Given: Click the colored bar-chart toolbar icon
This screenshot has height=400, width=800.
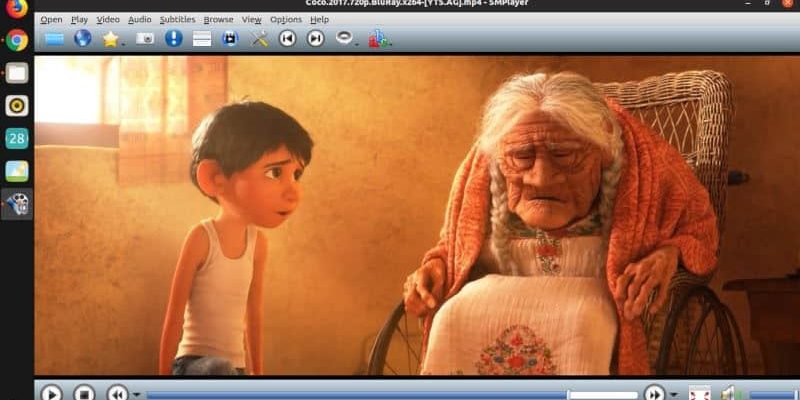Looking at the screenshot, I should coord(379,39).
